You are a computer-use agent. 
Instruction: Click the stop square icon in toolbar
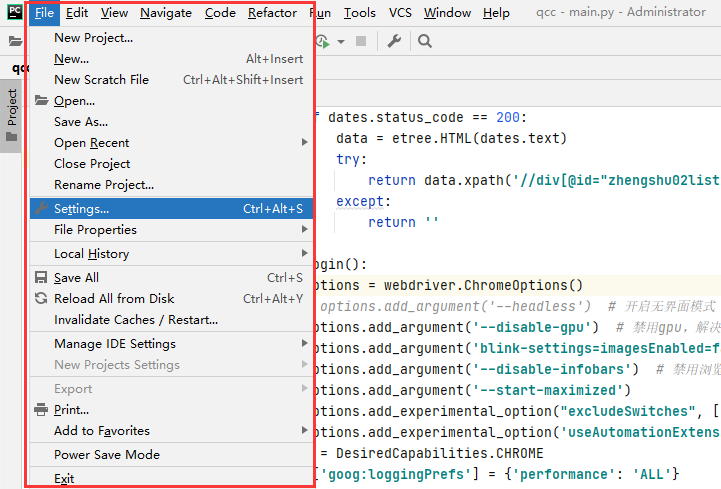click(361, 41)
